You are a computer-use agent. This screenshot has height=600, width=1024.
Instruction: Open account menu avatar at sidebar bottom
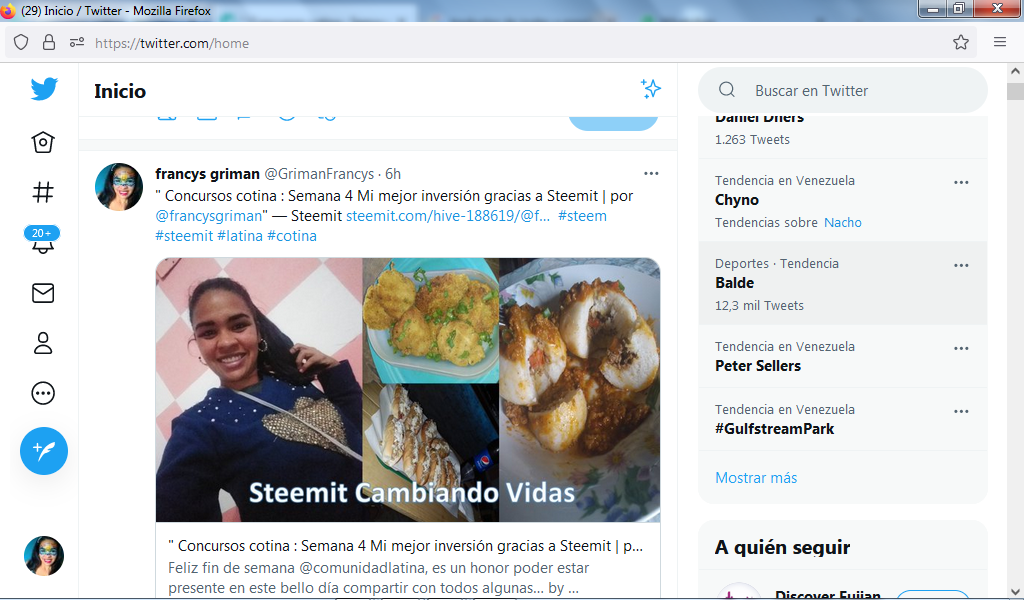point(44,556)
